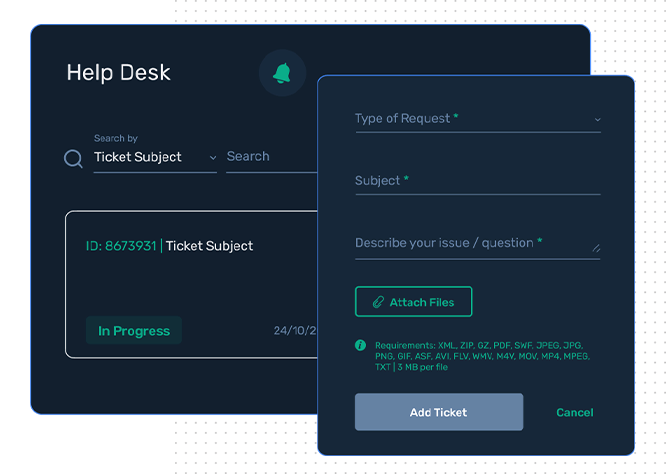
Task: Click the In Progress status badge
Action: 134,330
